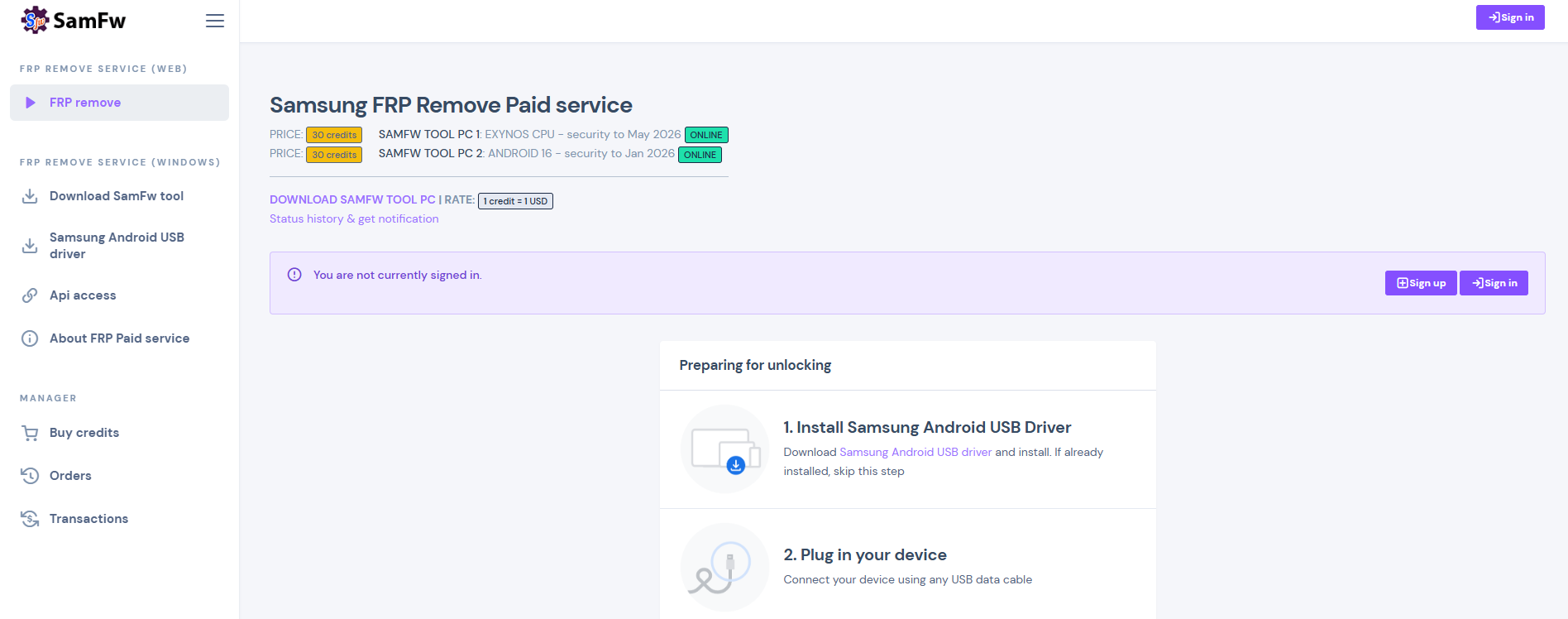Screen dimensions: 1568x619
Task: Click the second 30 credits price badge
Action: [x=334, y=155]
